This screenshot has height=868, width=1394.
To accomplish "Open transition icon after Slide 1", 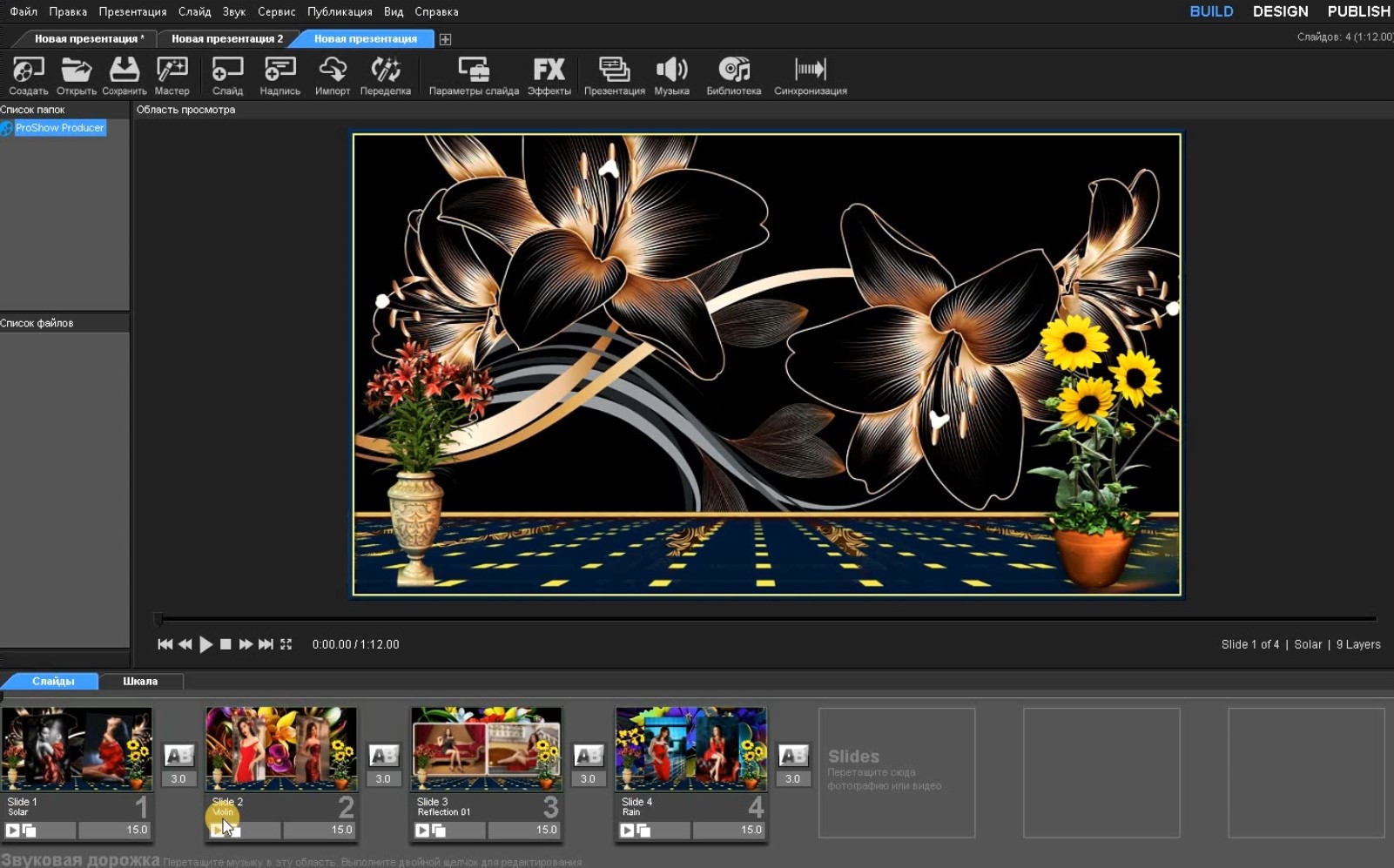I will pos(178,756).
